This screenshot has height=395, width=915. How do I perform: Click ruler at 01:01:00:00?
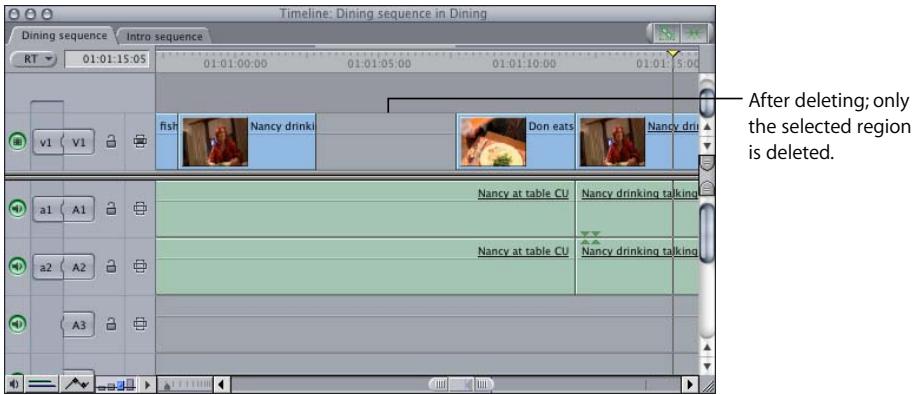coord(235,64)
